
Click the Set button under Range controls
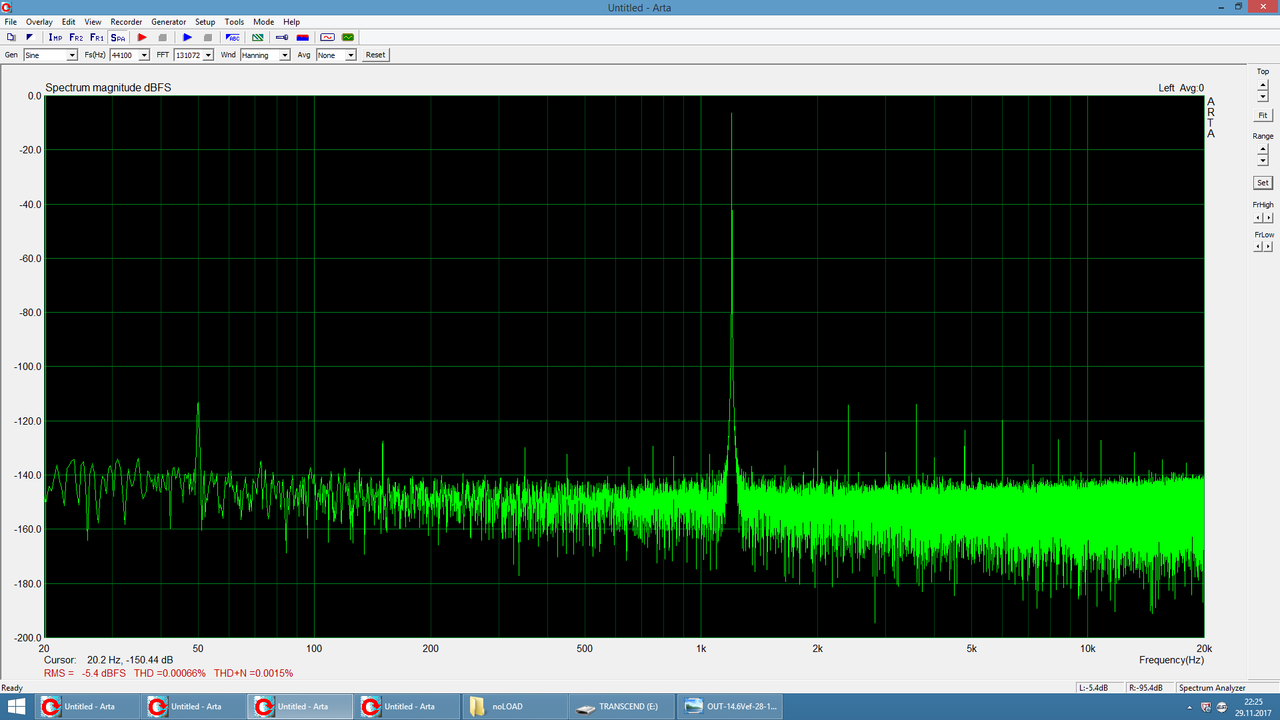coord(1262,182)
